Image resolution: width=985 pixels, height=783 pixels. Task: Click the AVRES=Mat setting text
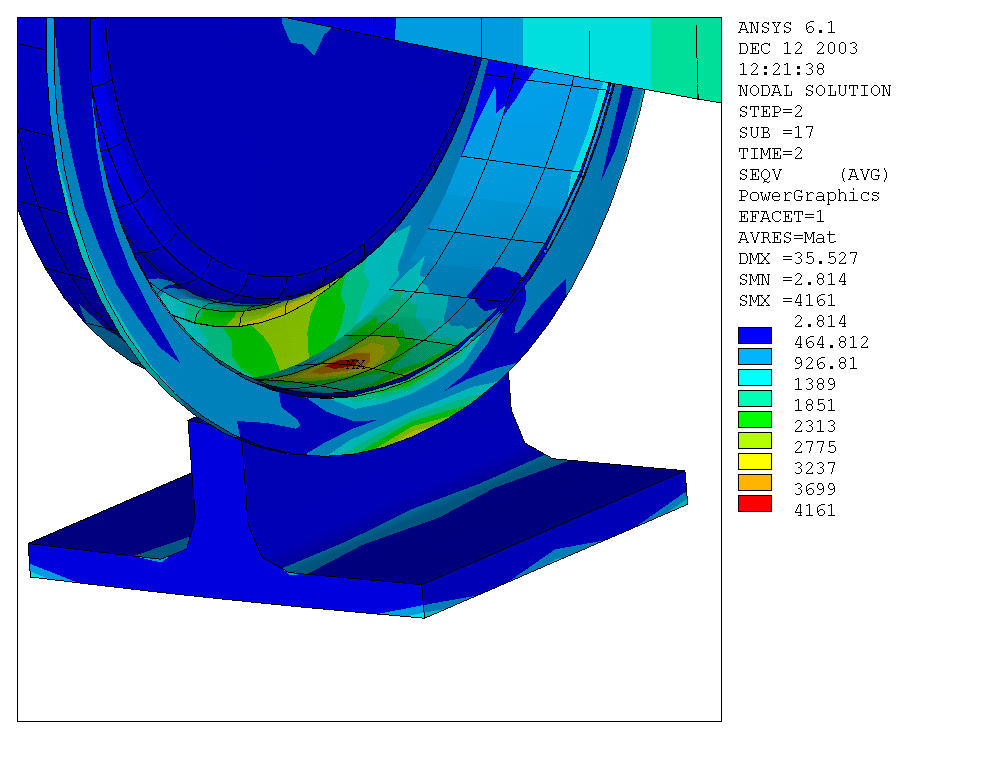pos(786,238)
